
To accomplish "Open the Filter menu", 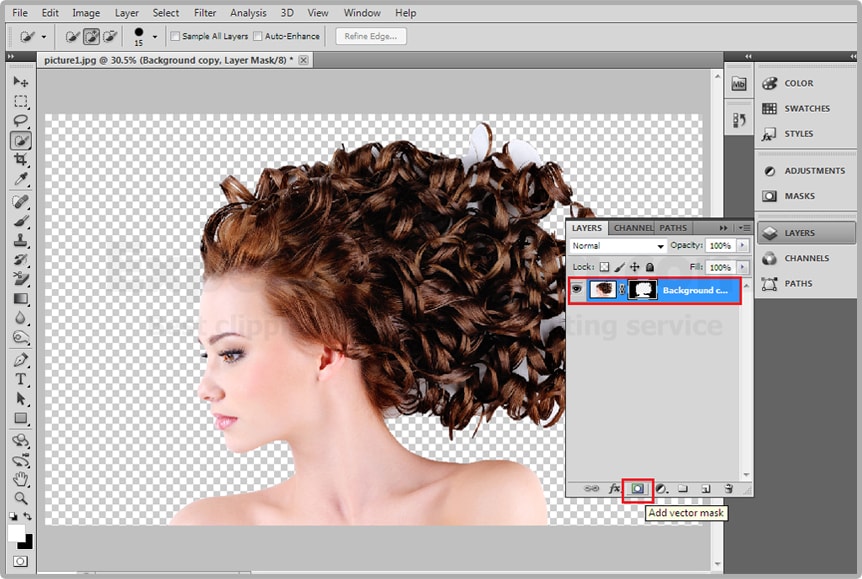I will click(205, 13).
